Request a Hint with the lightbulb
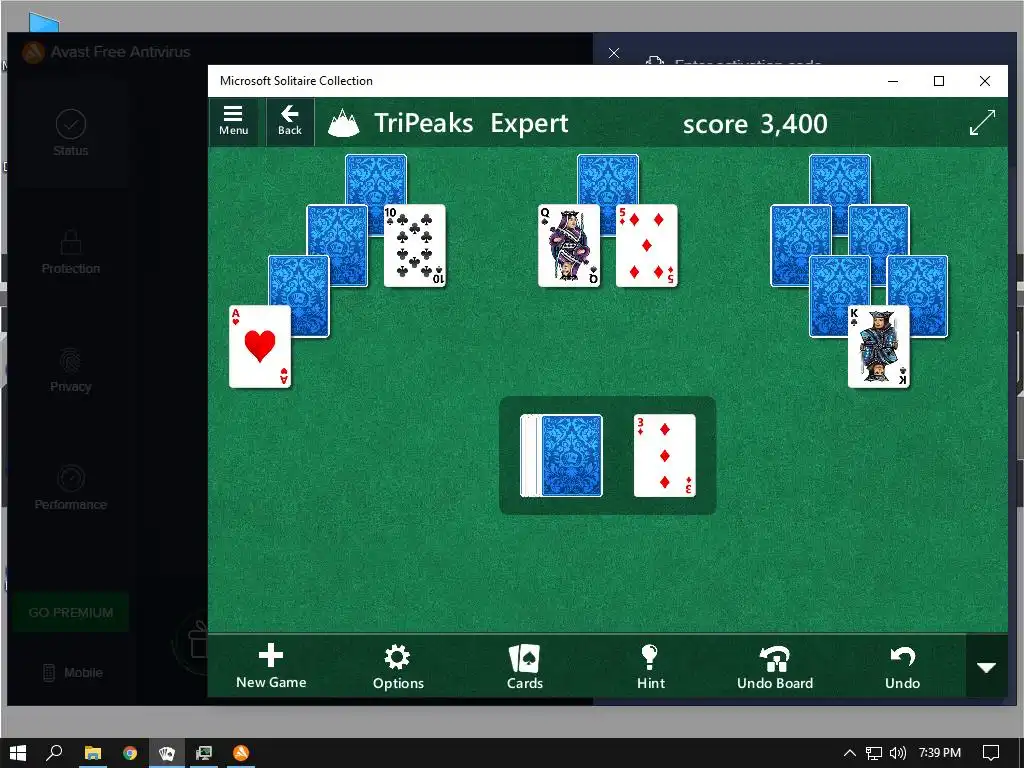This screenshot has width=1024, height=768. coord(650,667)
